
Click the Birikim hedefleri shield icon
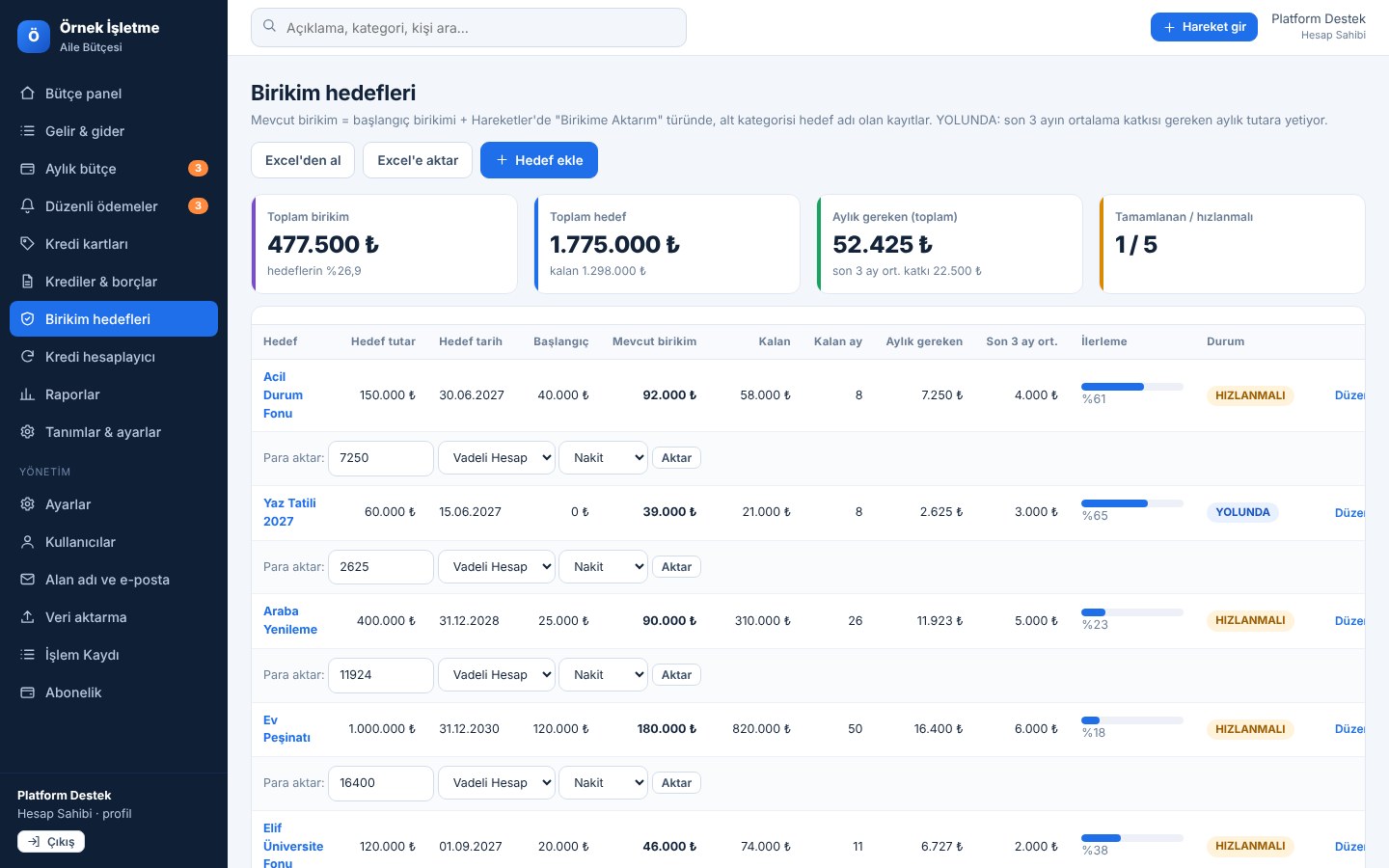27,319
